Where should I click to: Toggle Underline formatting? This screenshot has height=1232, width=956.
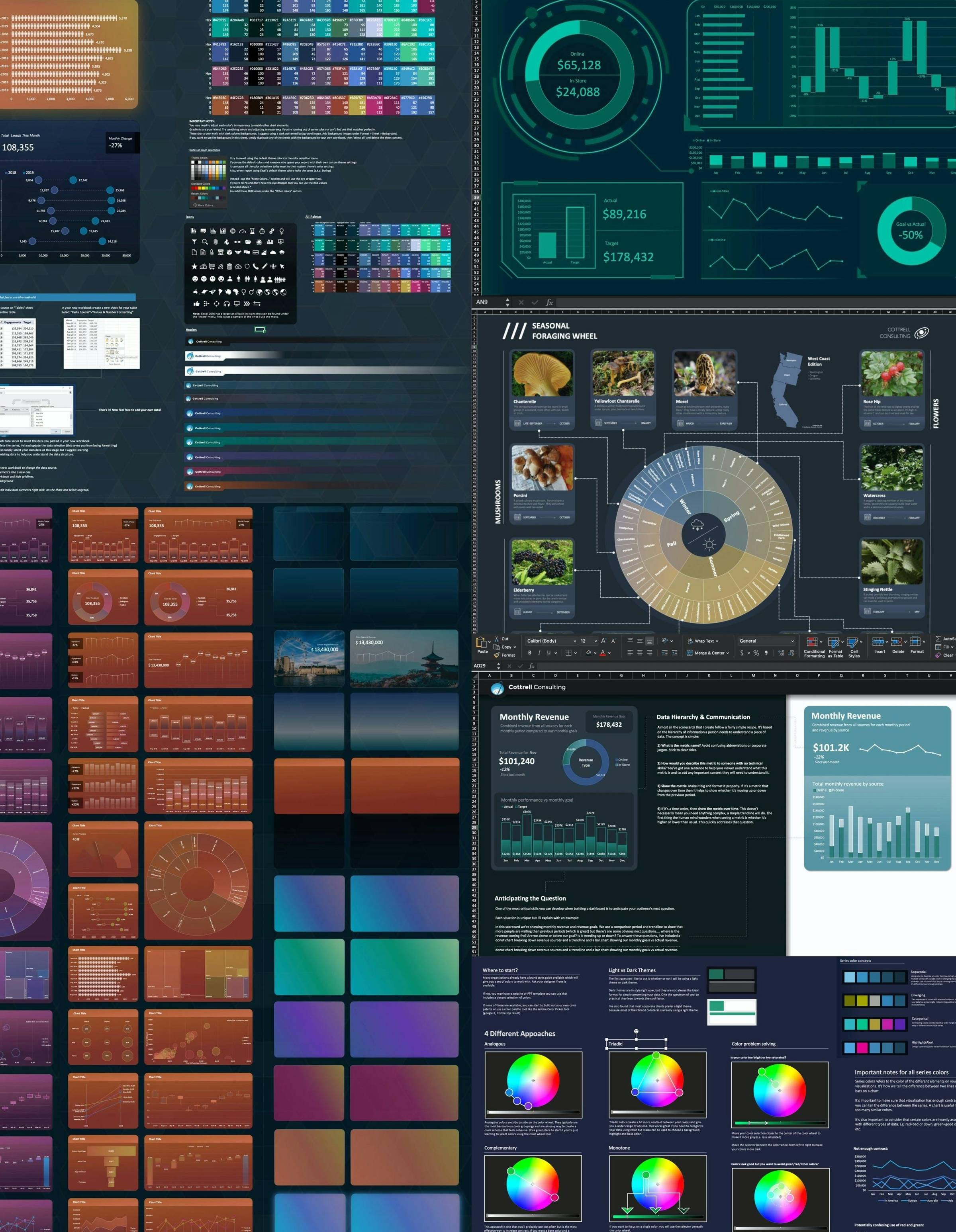click(549, 653)
